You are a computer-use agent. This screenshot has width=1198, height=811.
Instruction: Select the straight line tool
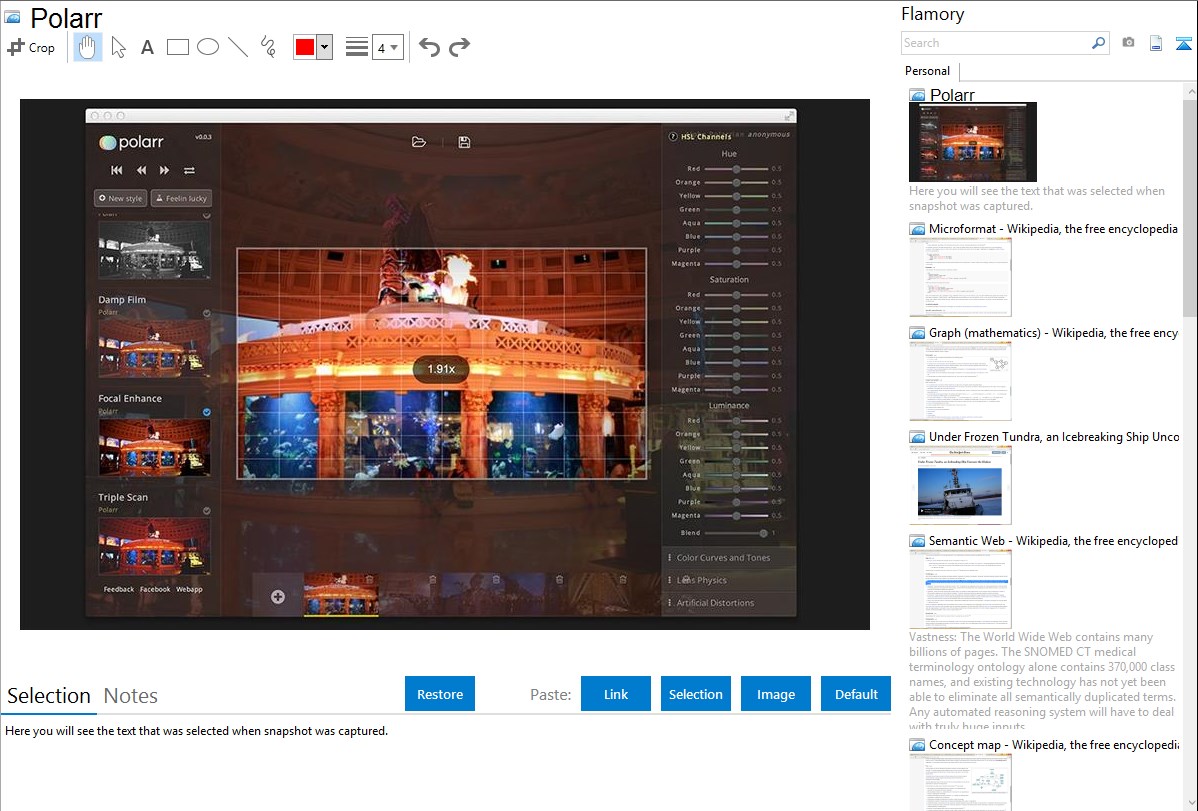[x=238, y=47]
